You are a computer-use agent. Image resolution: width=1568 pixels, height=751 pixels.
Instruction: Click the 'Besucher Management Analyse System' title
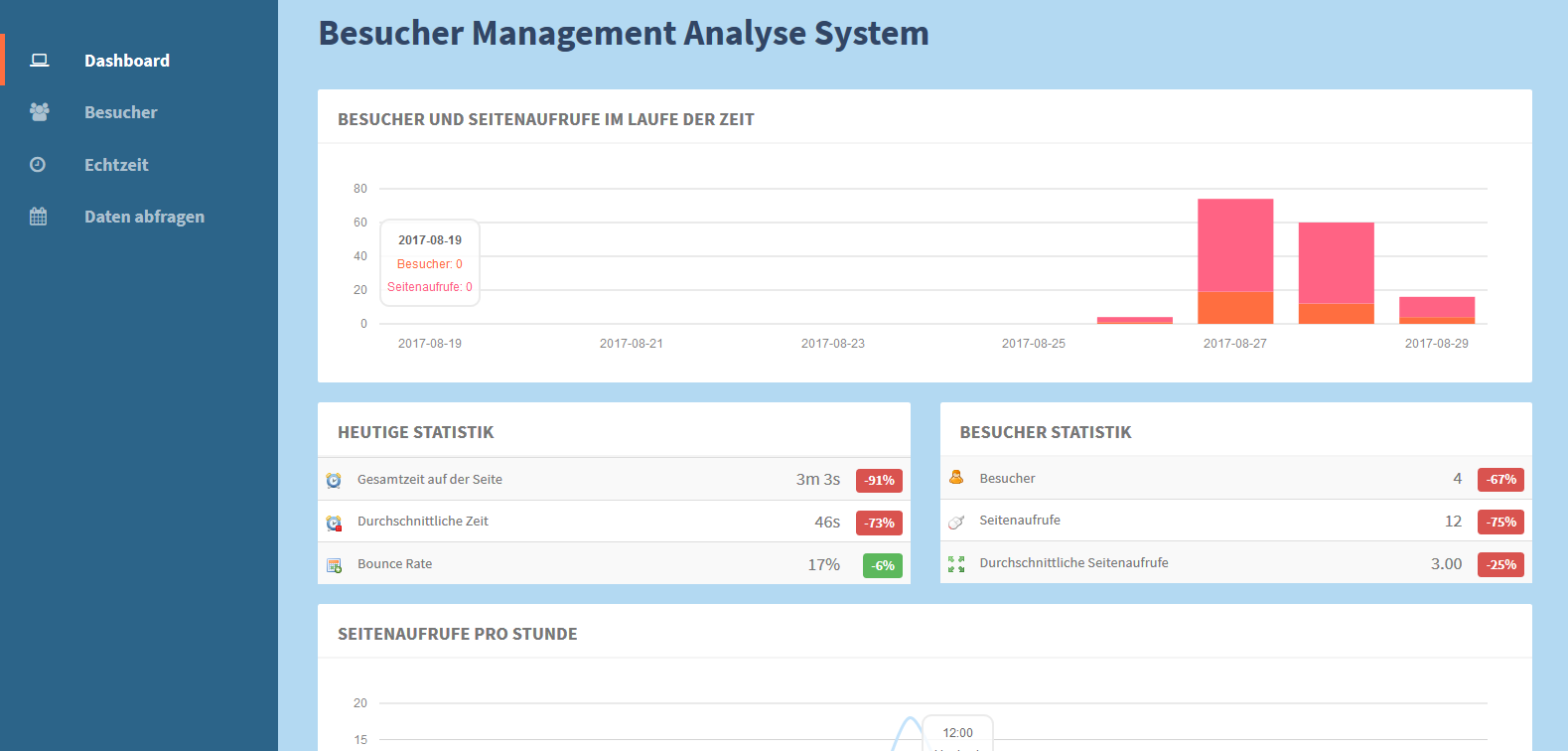click(624, 33)
